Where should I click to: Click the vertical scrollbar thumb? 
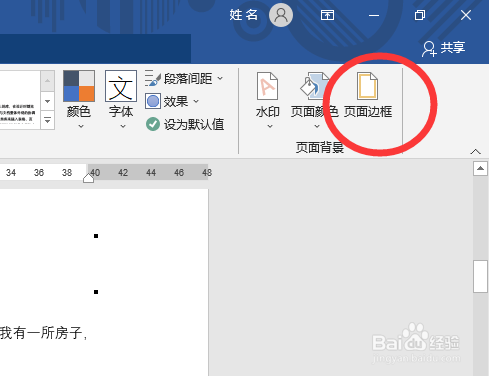coord(480,276)
